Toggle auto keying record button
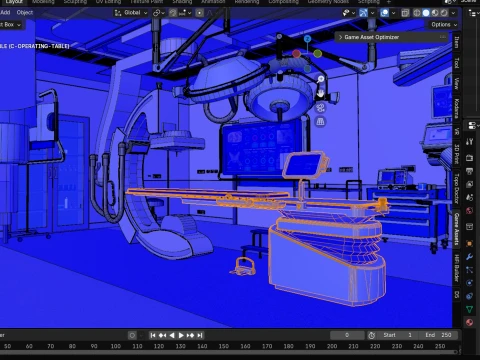 [x=132, y=335]
